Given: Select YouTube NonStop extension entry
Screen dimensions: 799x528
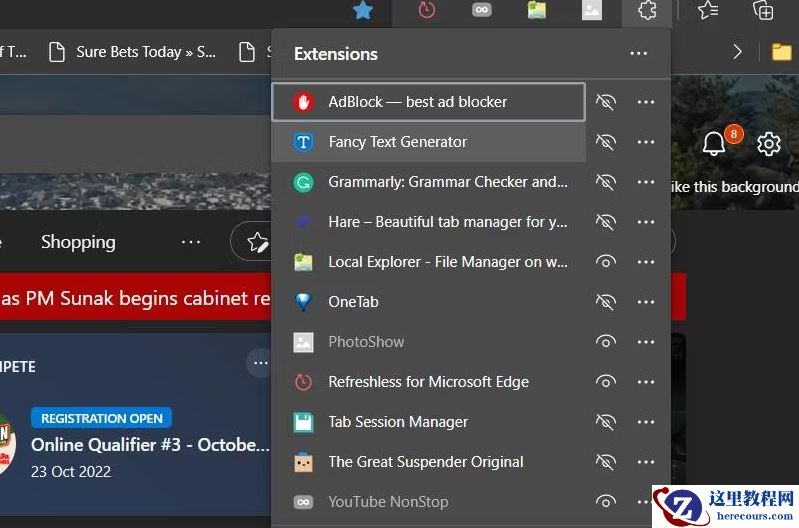Looking at the screenshot, I should 429,502.
